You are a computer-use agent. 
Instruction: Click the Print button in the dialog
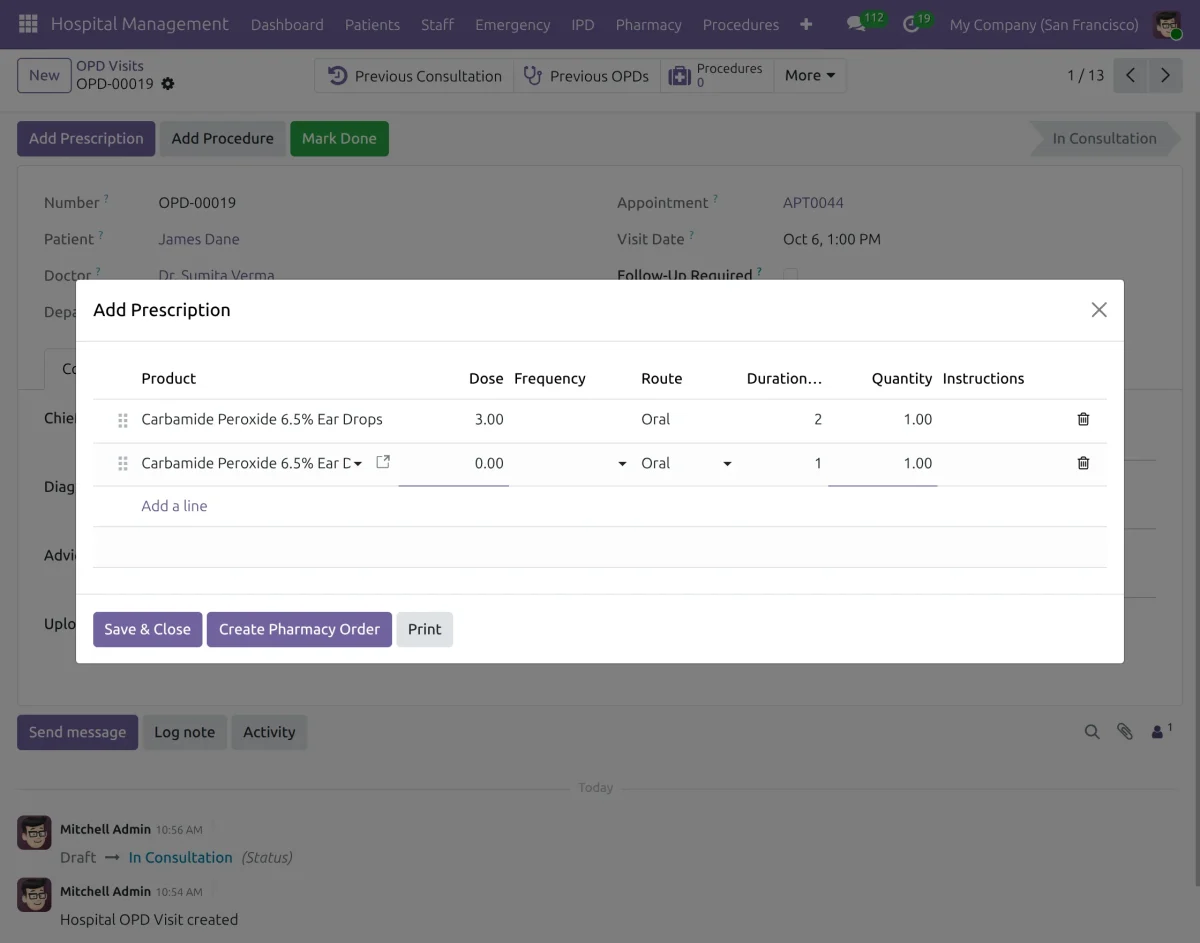424,629
